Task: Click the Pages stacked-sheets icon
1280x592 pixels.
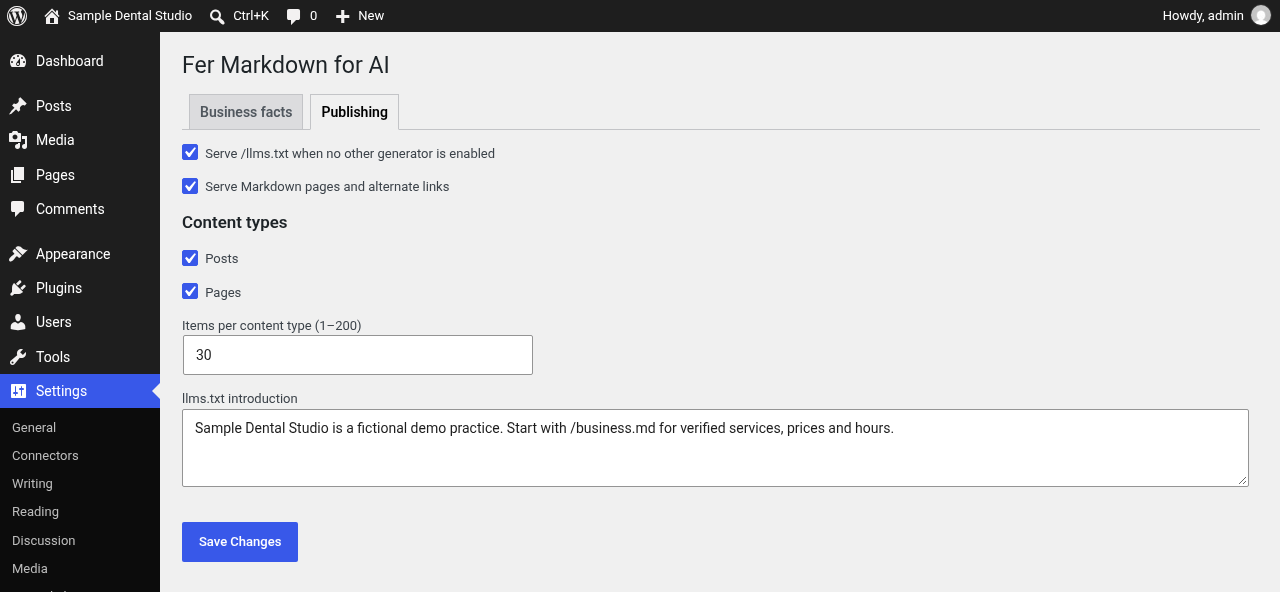Action: [18, 175]
